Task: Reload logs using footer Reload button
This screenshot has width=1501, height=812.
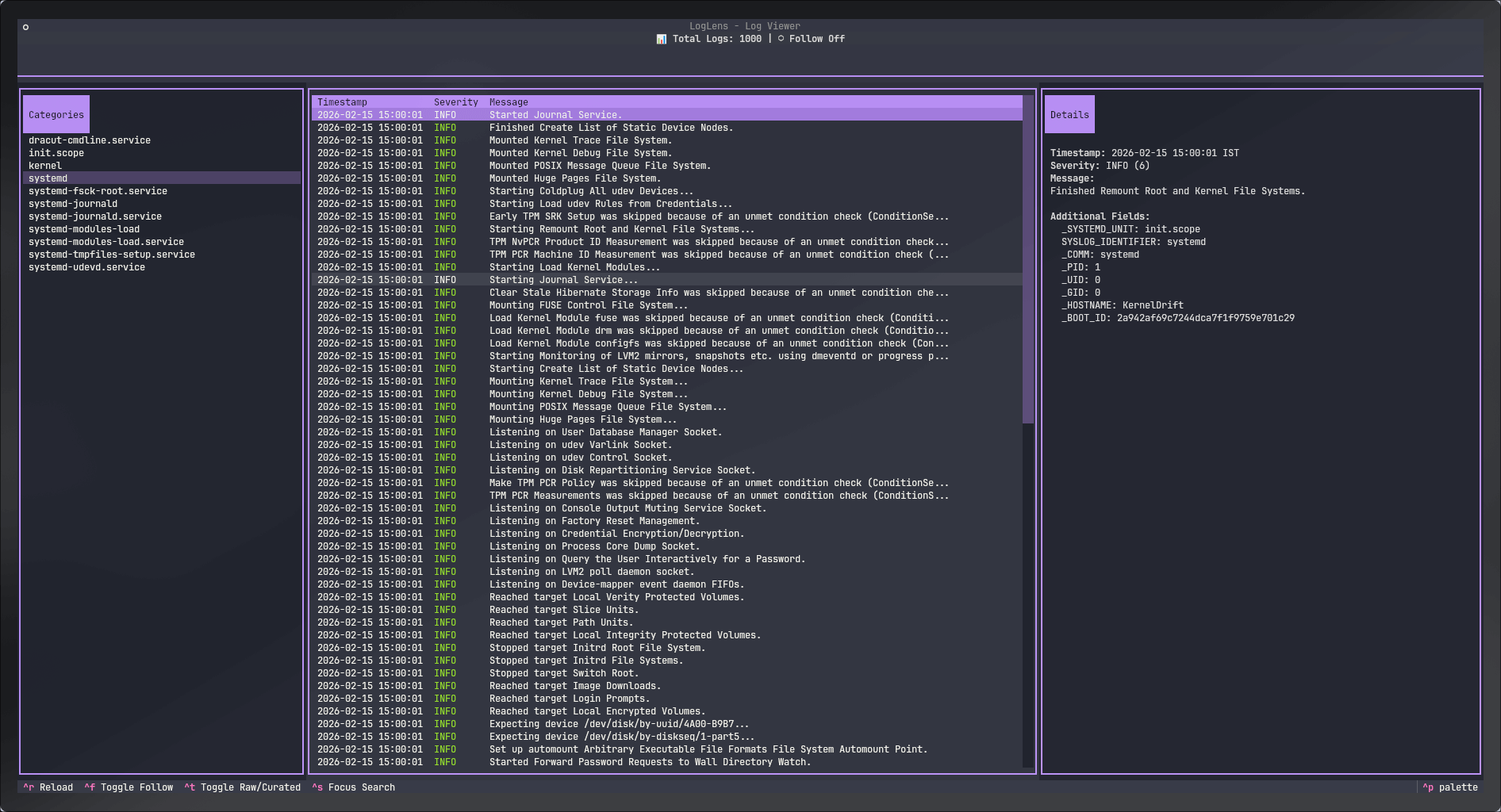Action: [48, 787]
